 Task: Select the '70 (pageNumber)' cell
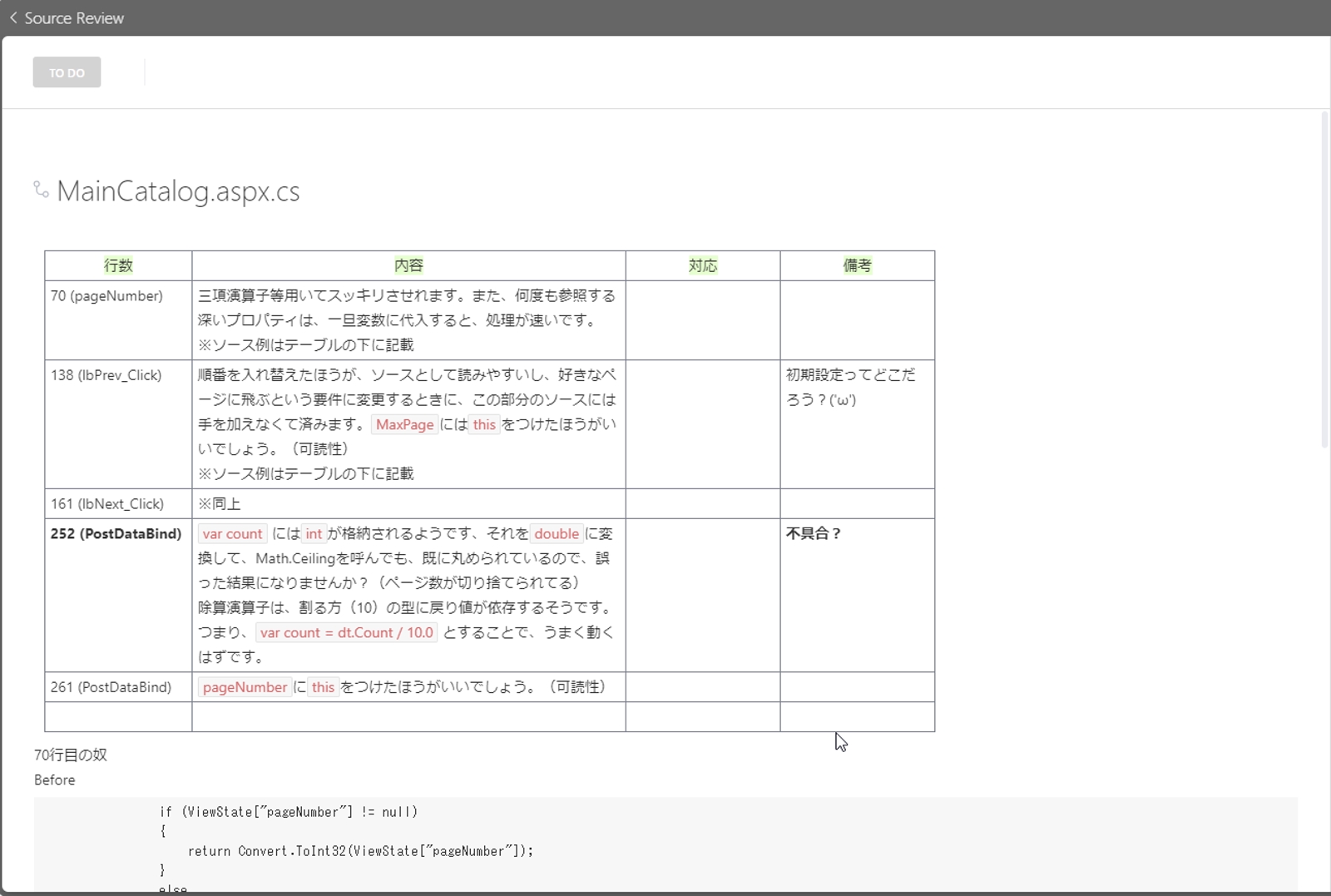[x=118, y=320]
